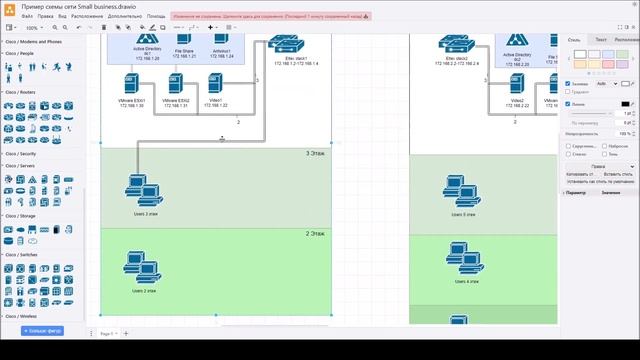Select the Users 3 этаж computers shape
640x360 pixels.
pyautogui.click(x=144, y=190)
